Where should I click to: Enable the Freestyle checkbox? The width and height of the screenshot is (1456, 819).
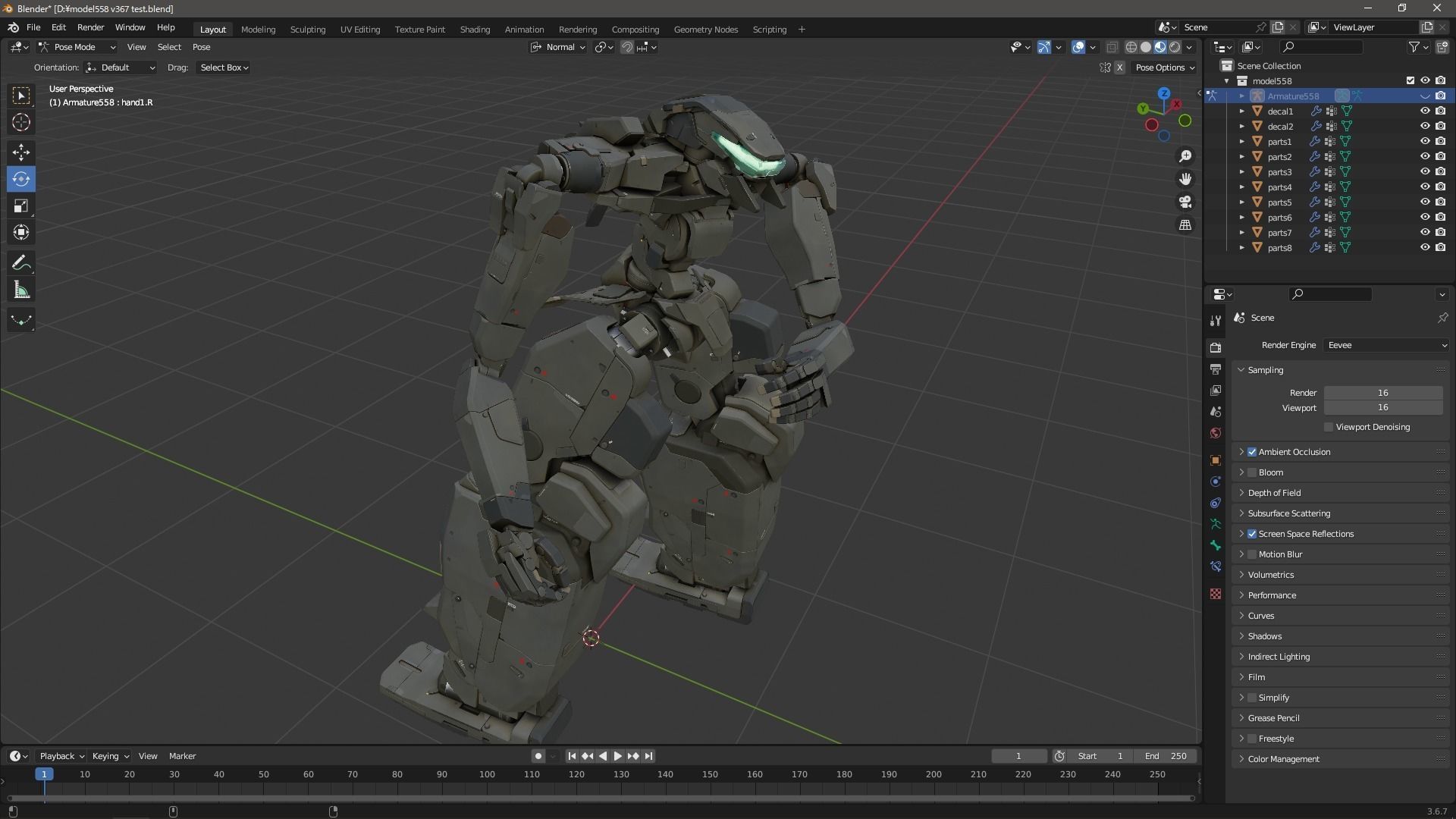click(1252, 739)
